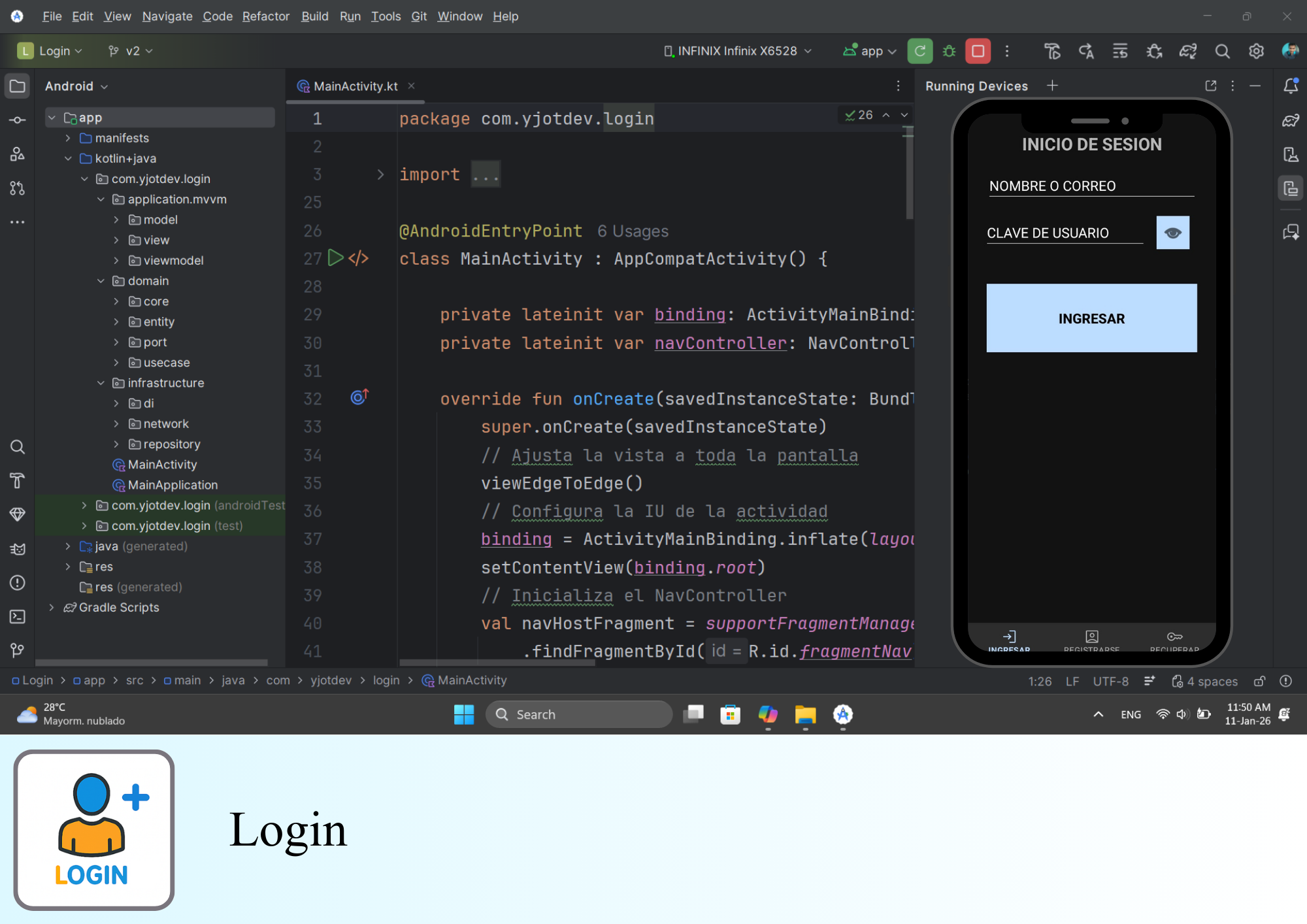This screenshot has width=1307, height=924.
Task: Toggle the file write-lock in the status bar
Action: pos(1259,681)
